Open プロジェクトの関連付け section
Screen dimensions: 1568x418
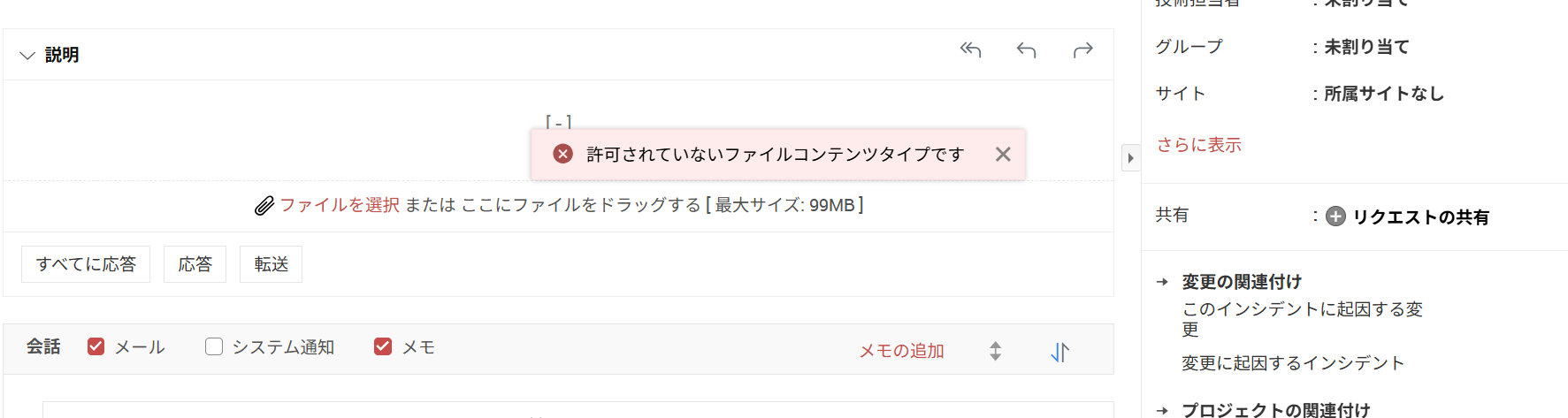tap(1275, 410)
